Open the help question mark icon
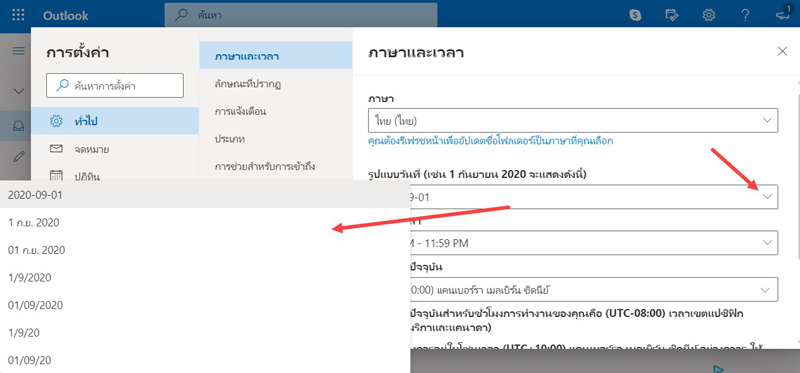Image resolution: width=800 pixels, height=373 pixels. pos(745,15)
